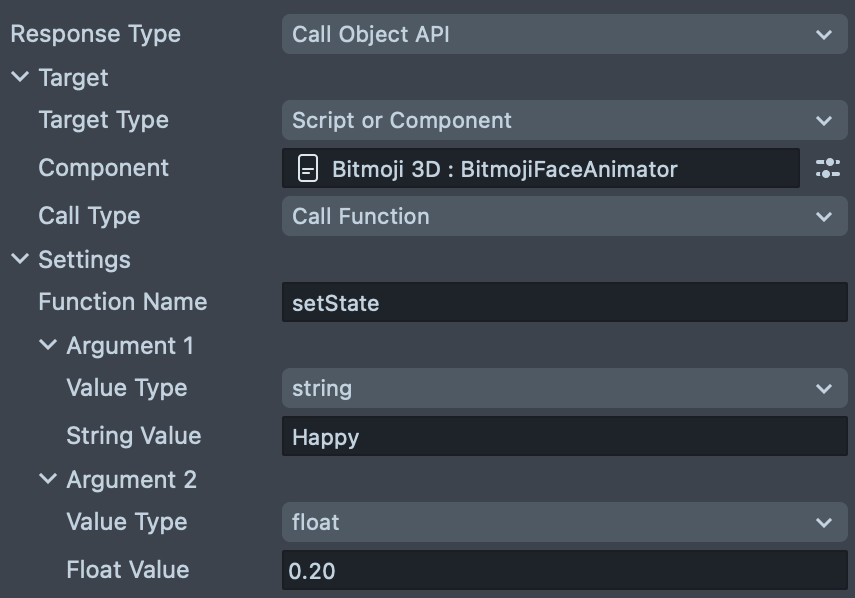Viewport: 855px width, 598px height.
Task: Open Argument 1 Value Type string dropdown
Action: click(563, 388)
